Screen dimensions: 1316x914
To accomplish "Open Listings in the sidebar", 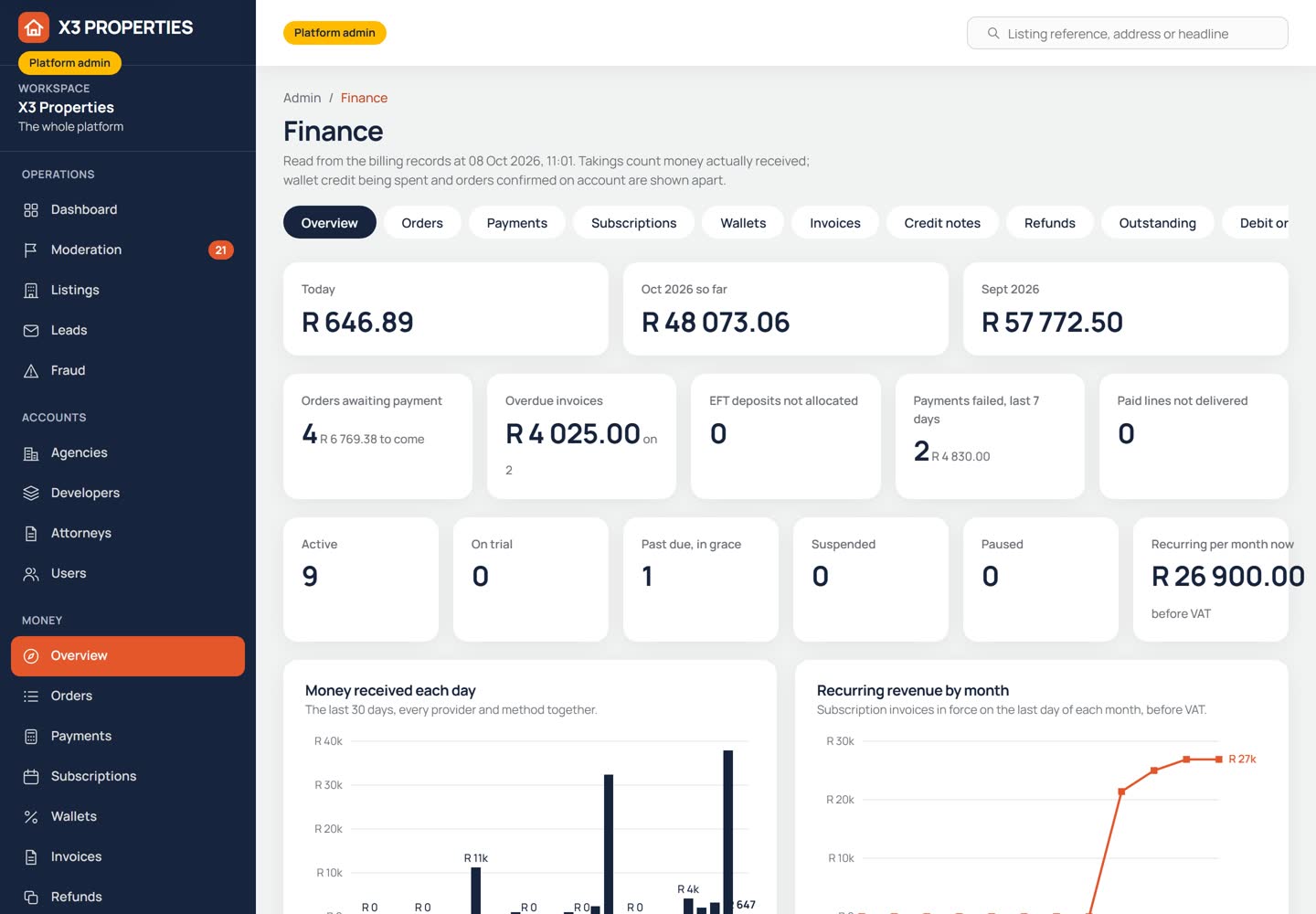I will click(x=128, y=291).
